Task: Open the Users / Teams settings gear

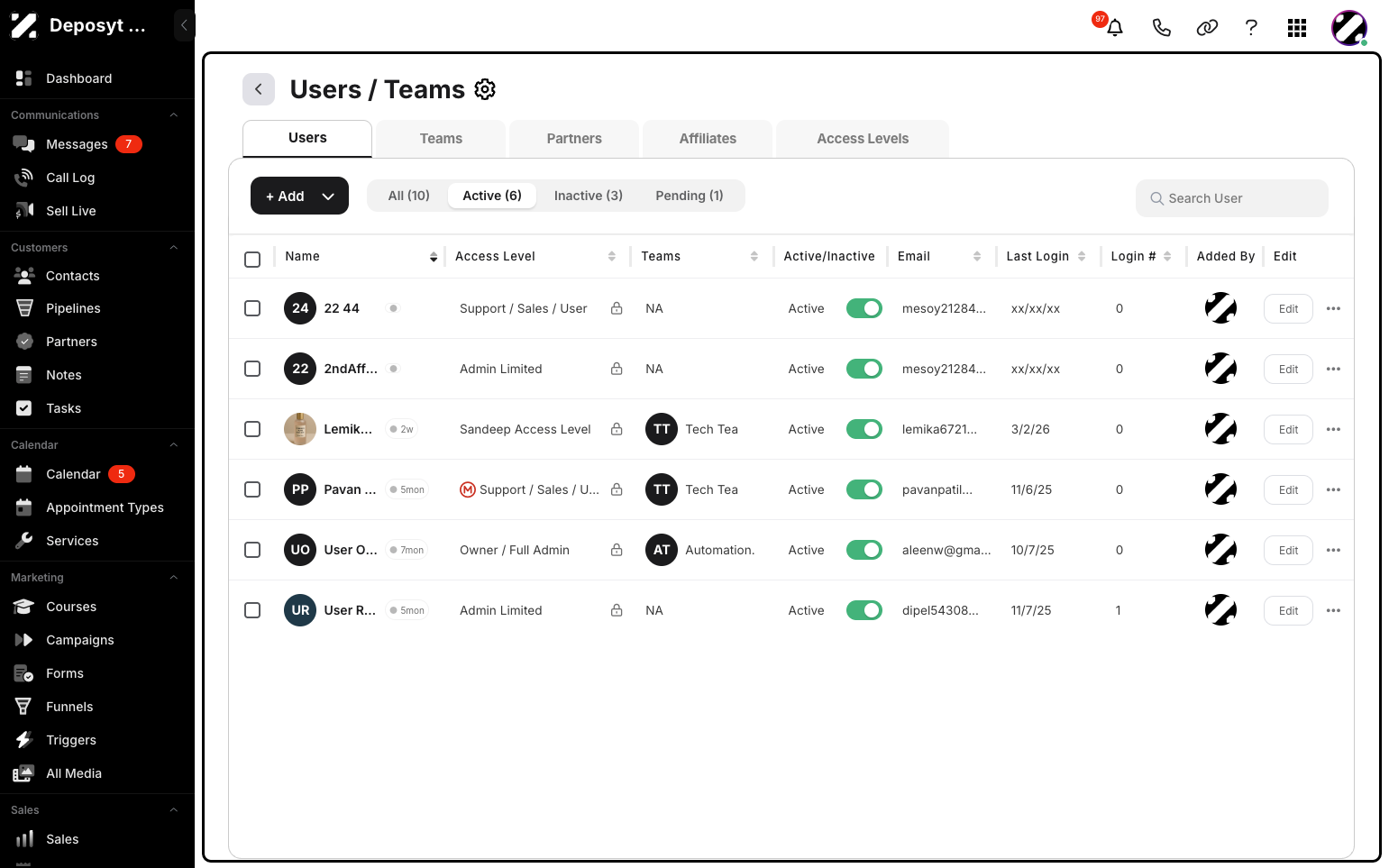Action: coord(485,89)
